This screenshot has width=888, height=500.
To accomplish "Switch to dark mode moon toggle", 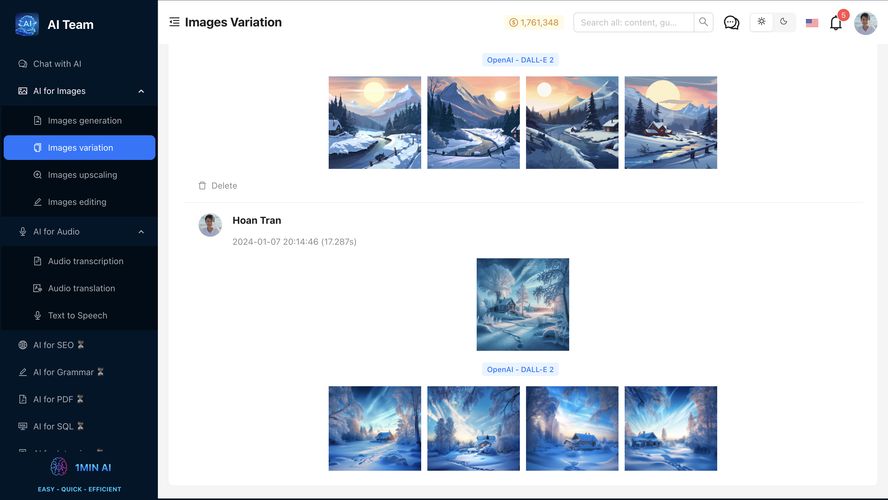I will [x=784, y=22].
